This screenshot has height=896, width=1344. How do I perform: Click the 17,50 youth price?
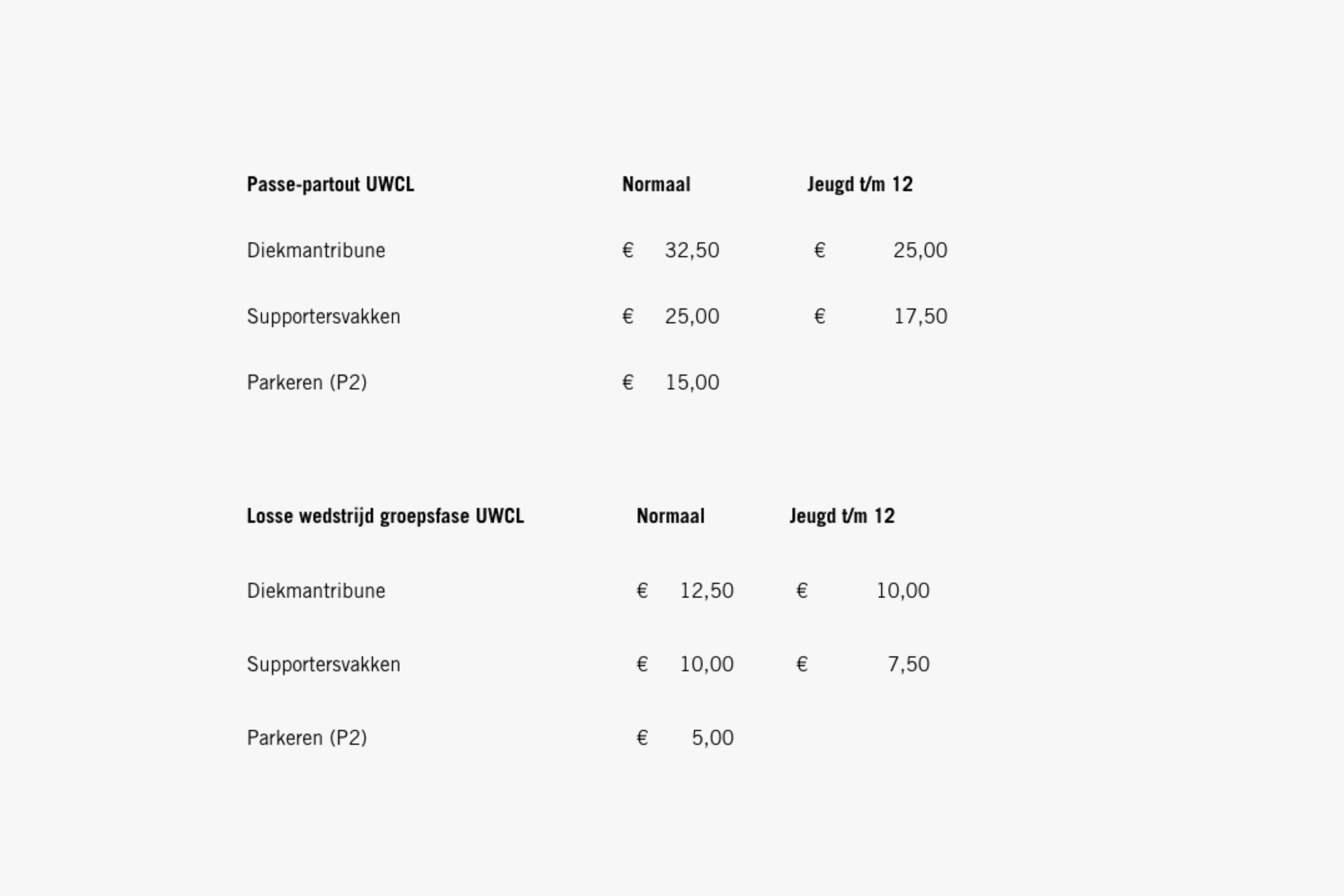pos(921,317)
